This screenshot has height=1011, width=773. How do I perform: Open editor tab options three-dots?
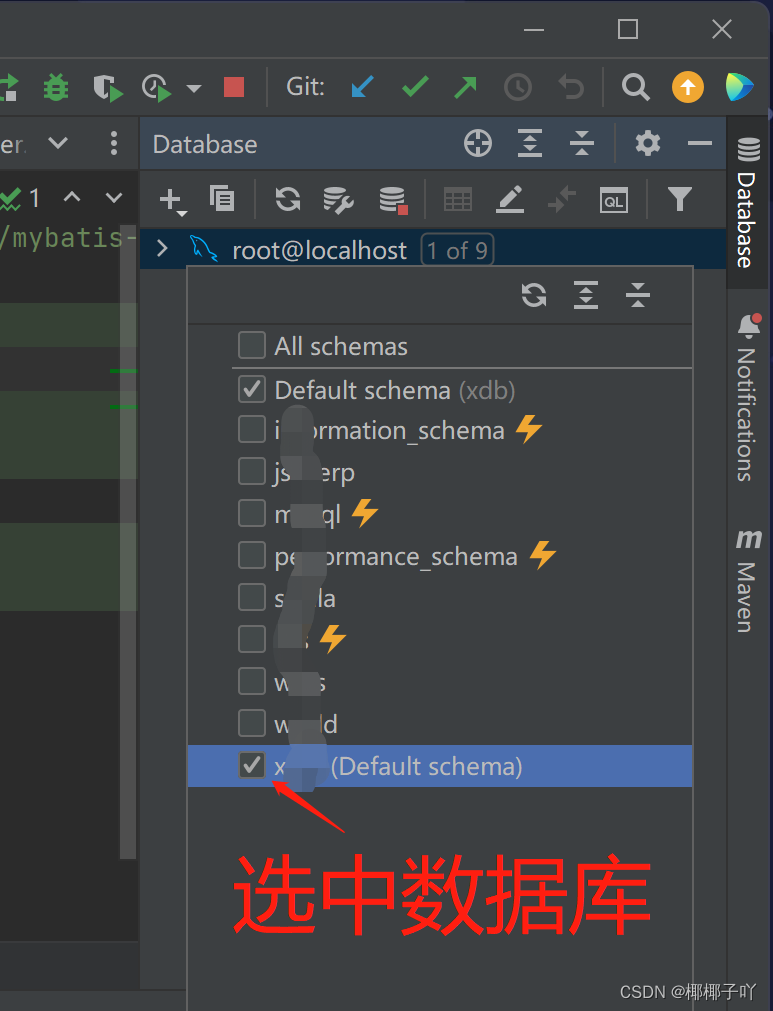[114, 143]
